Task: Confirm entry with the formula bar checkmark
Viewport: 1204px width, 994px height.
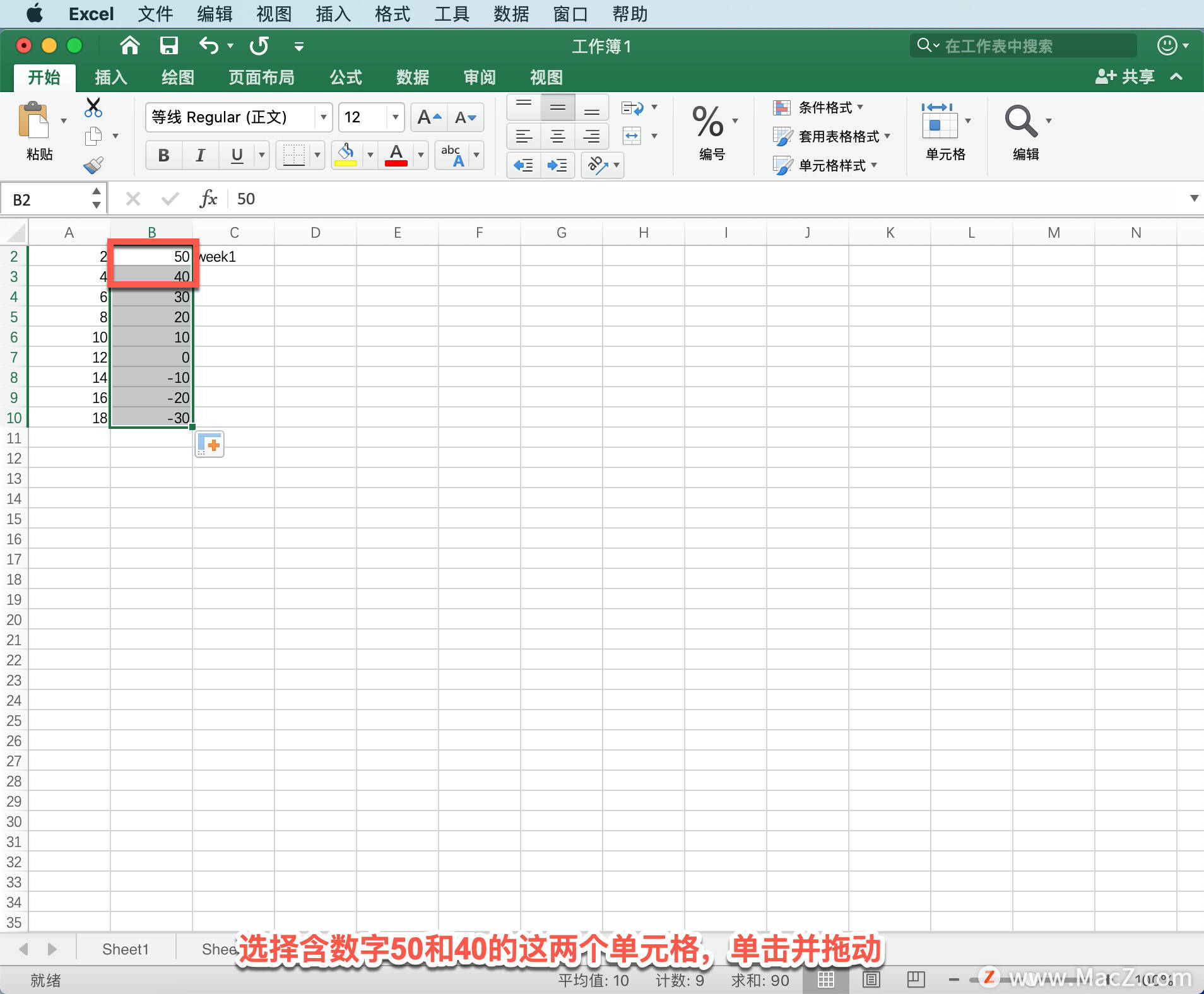Action: click(x=170, y=198)
